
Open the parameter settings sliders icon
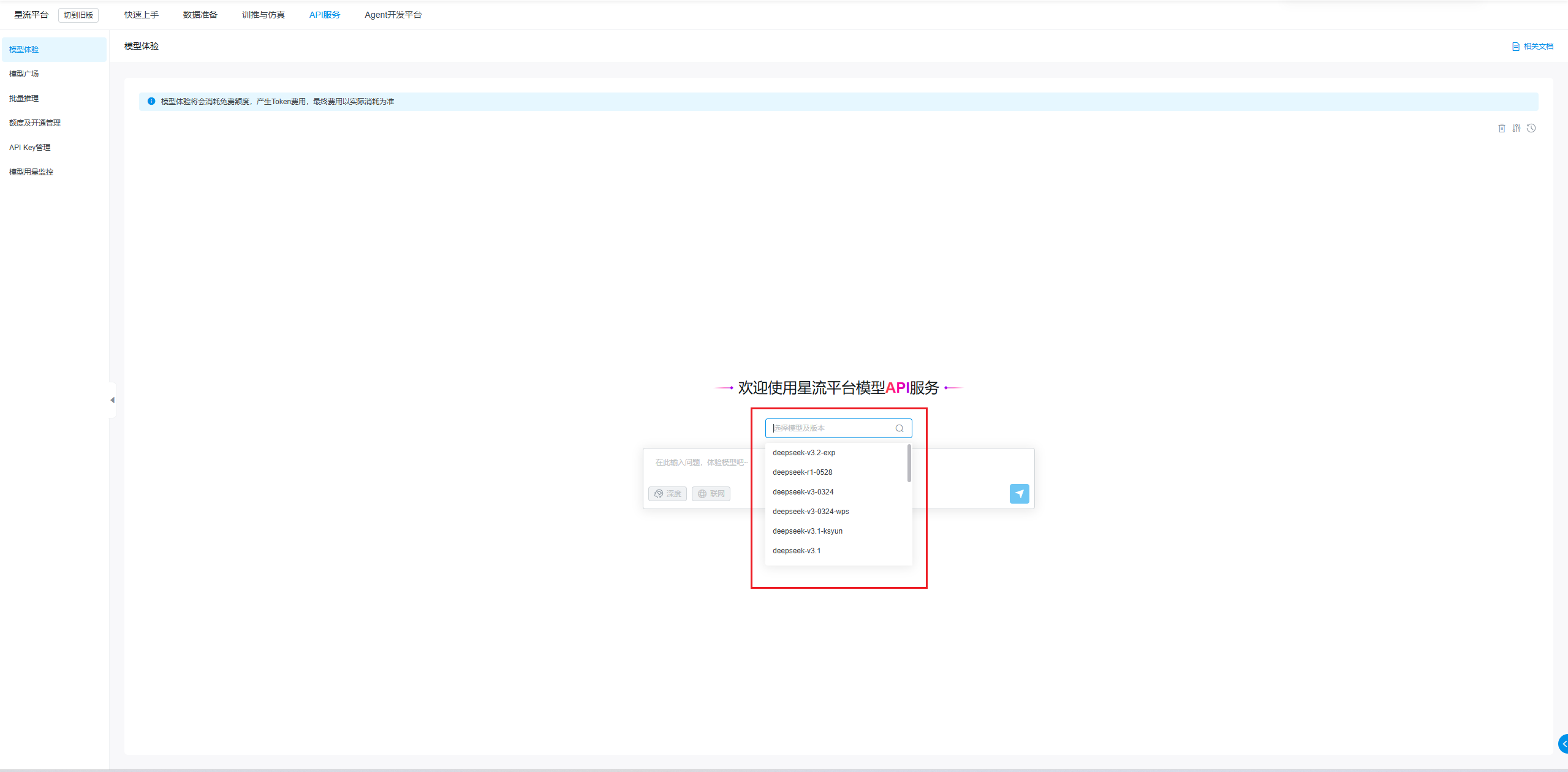(1516, 128)
